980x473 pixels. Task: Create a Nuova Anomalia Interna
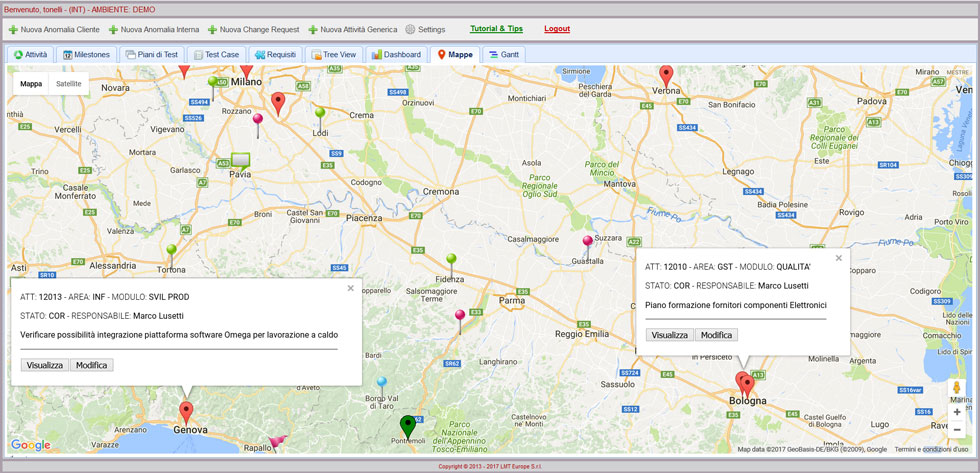[154, 29]
